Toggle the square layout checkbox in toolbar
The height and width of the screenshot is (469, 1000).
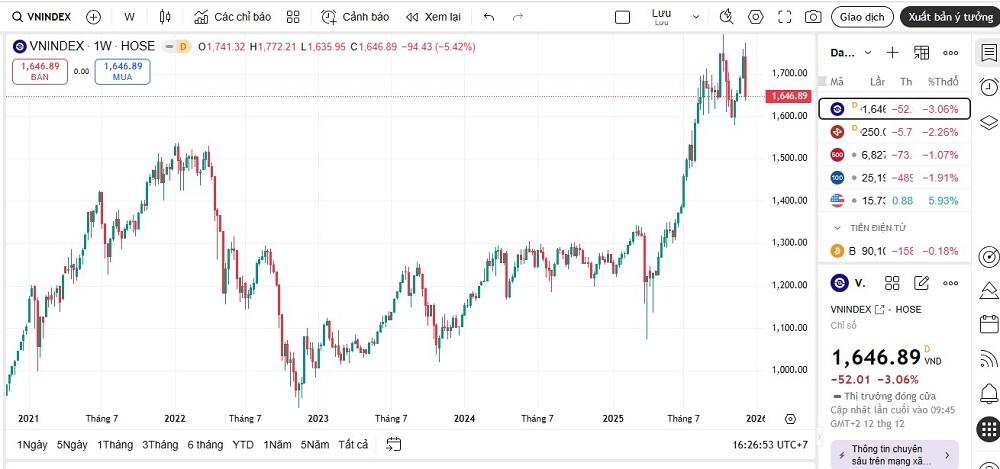click(622, 17)
